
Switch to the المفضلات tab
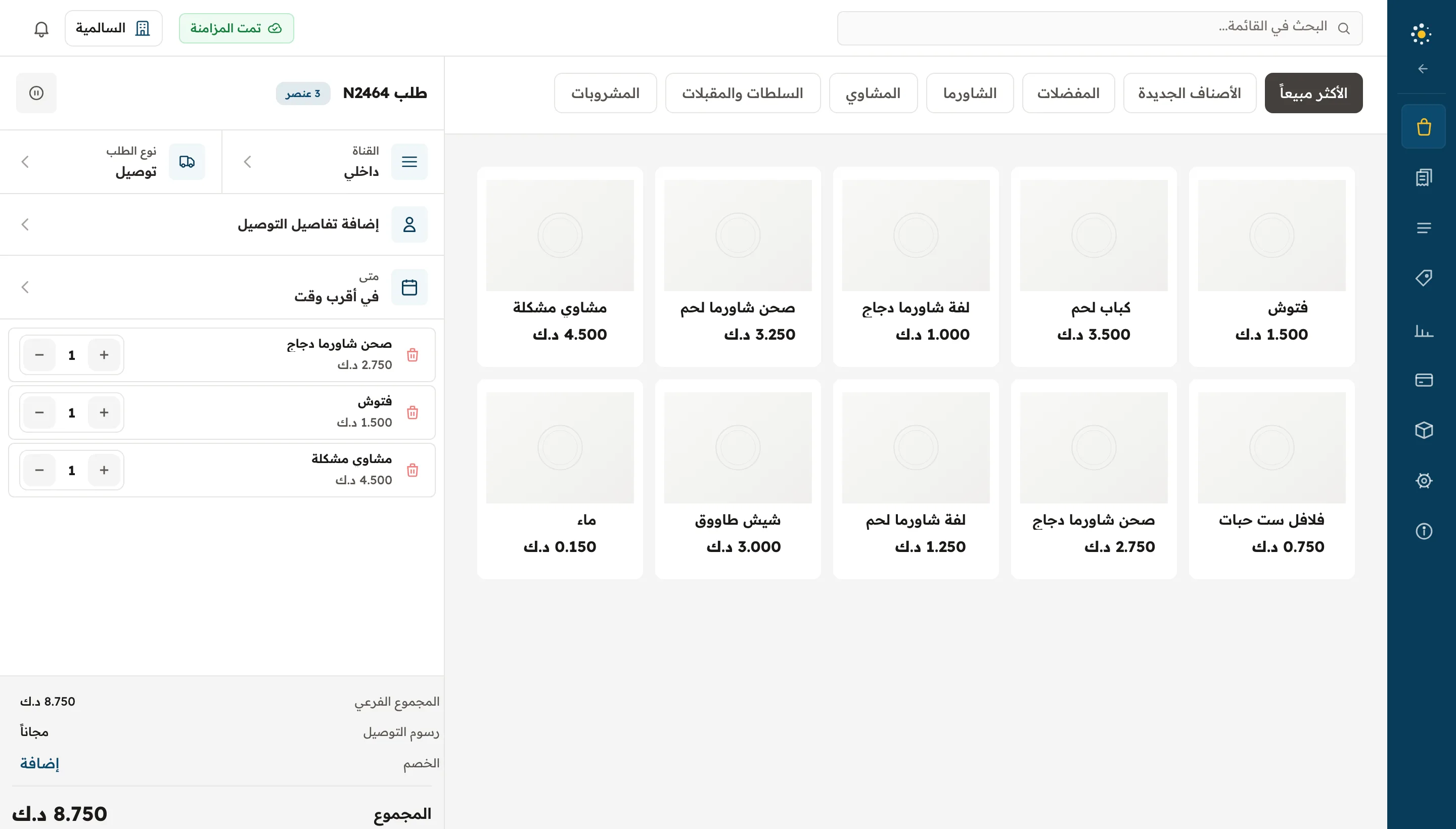(1068, 93)
